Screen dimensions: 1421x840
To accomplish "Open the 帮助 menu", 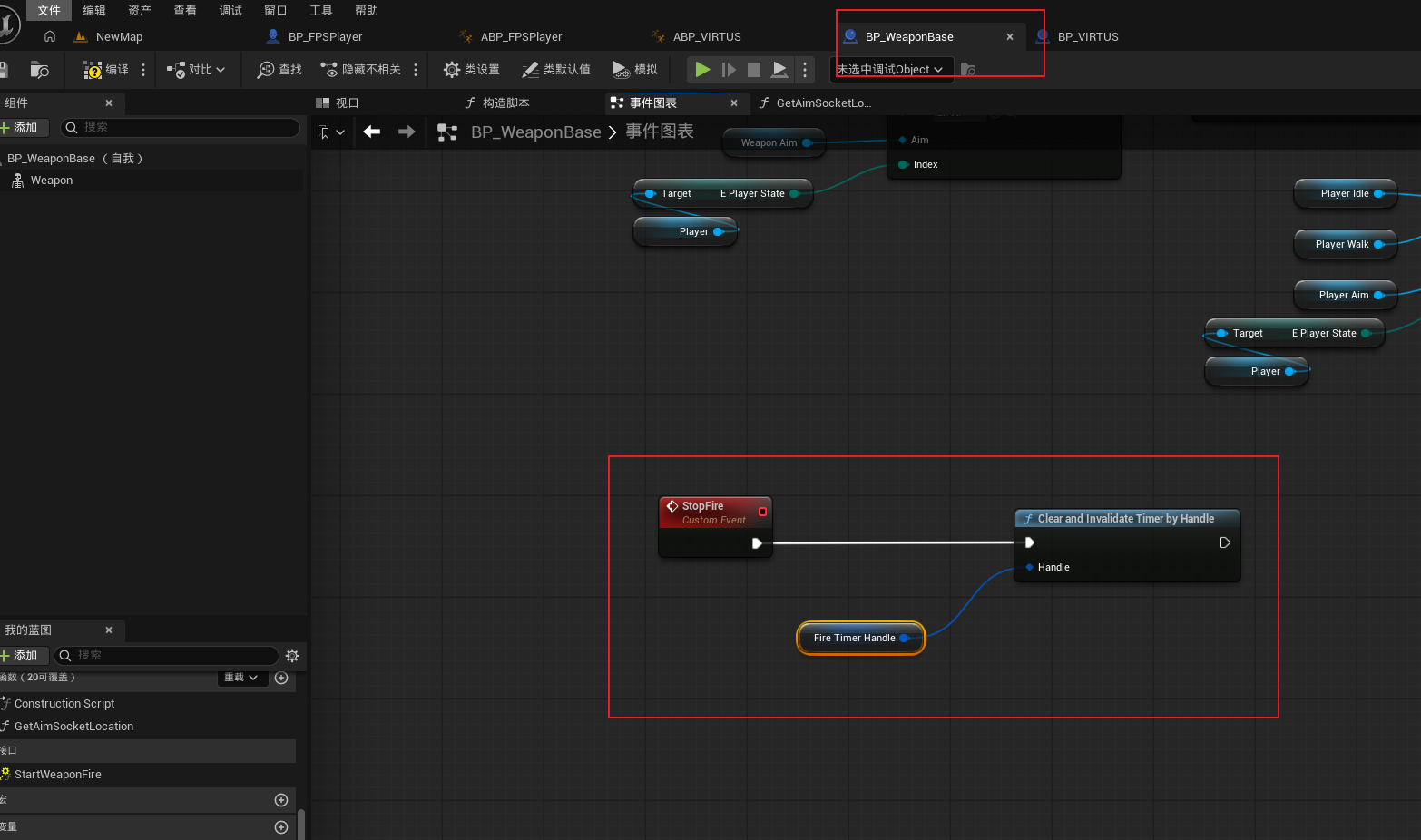I will (367, 10).
